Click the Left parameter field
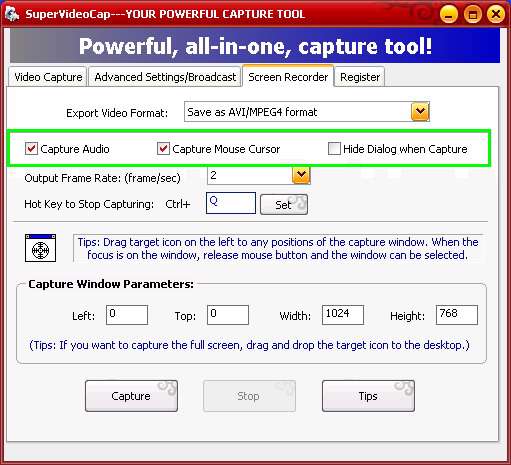 [127, 315]
